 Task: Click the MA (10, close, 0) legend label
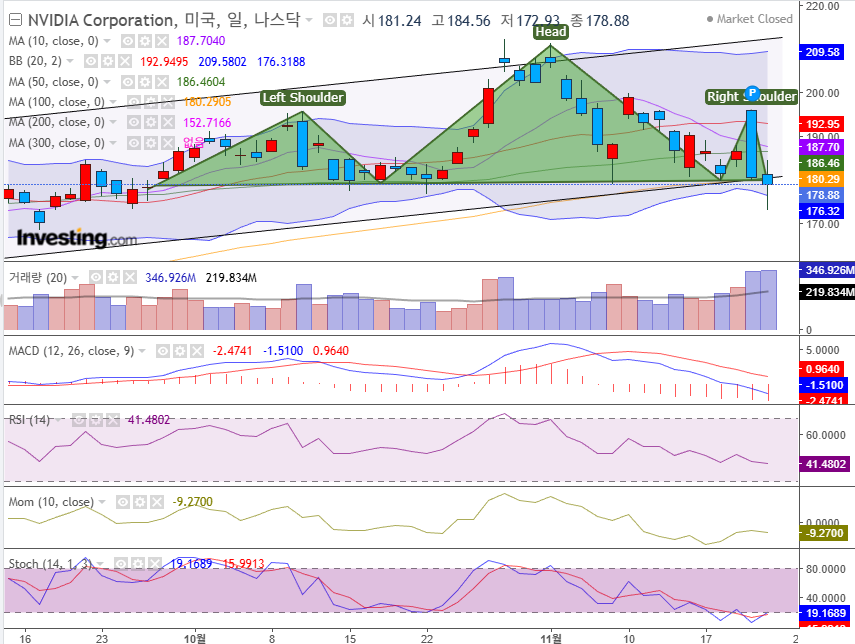[53, 41]
